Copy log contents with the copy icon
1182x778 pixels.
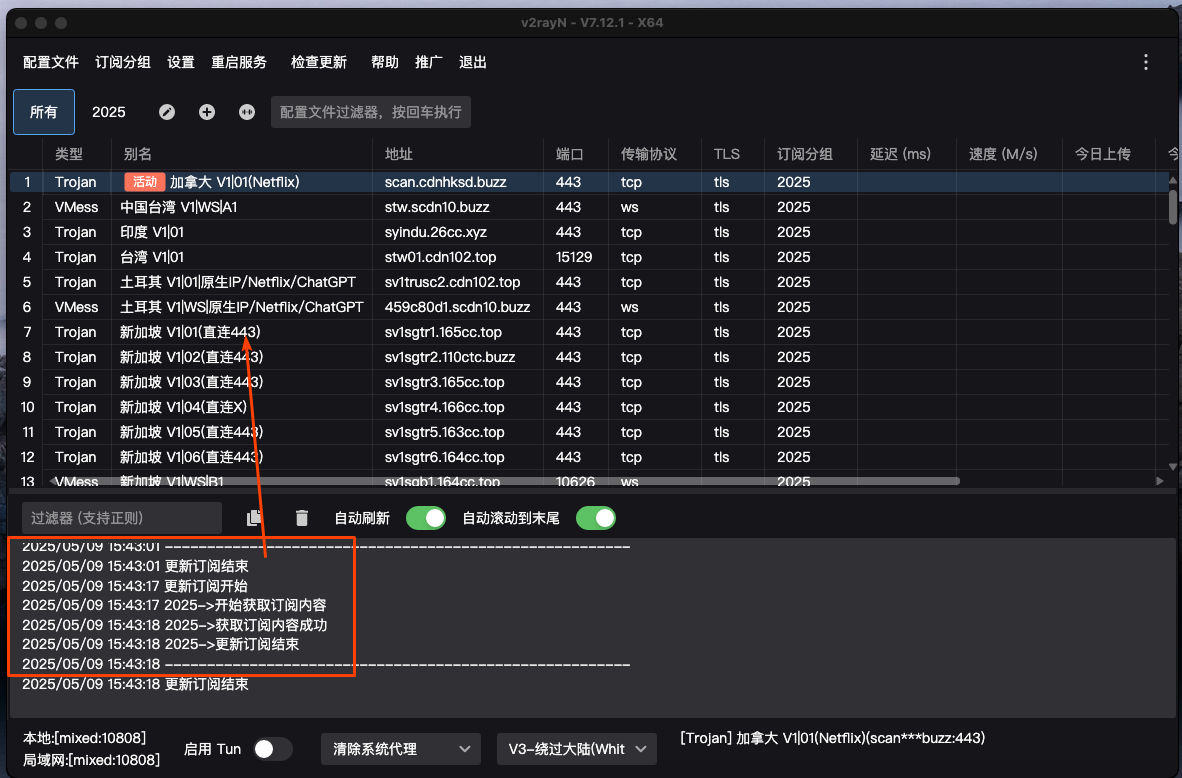tap(254, 518)
